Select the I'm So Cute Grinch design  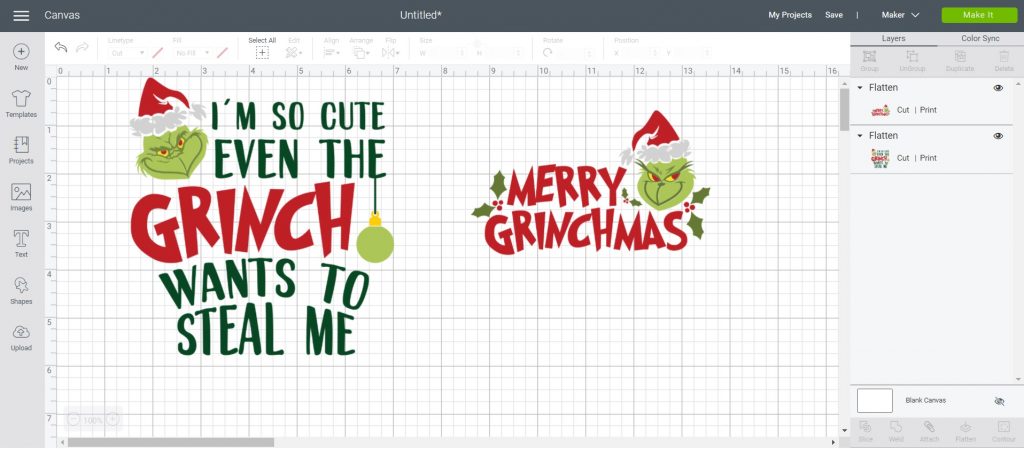point(262,217)
